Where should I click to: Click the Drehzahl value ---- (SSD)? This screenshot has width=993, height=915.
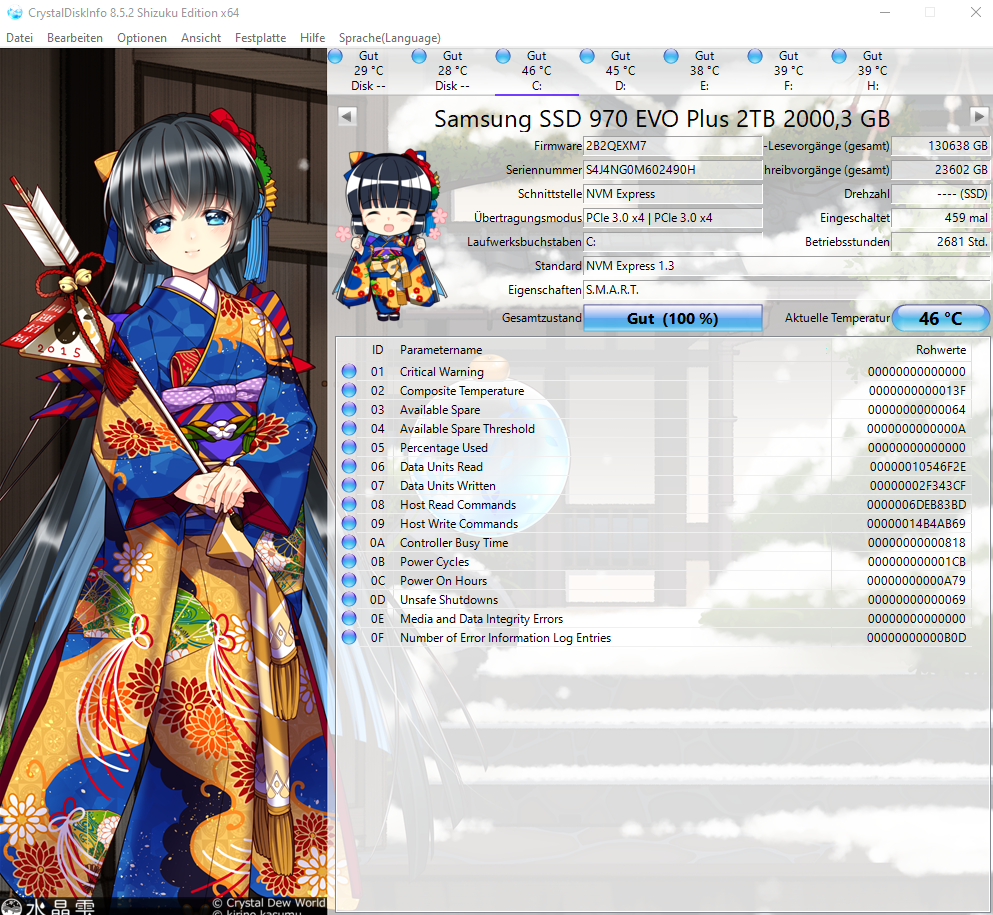click(x=940, y=194)
